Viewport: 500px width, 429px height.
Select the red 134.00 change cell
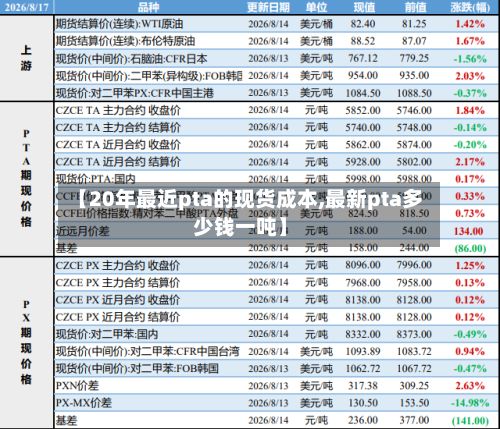click(469, 231)
